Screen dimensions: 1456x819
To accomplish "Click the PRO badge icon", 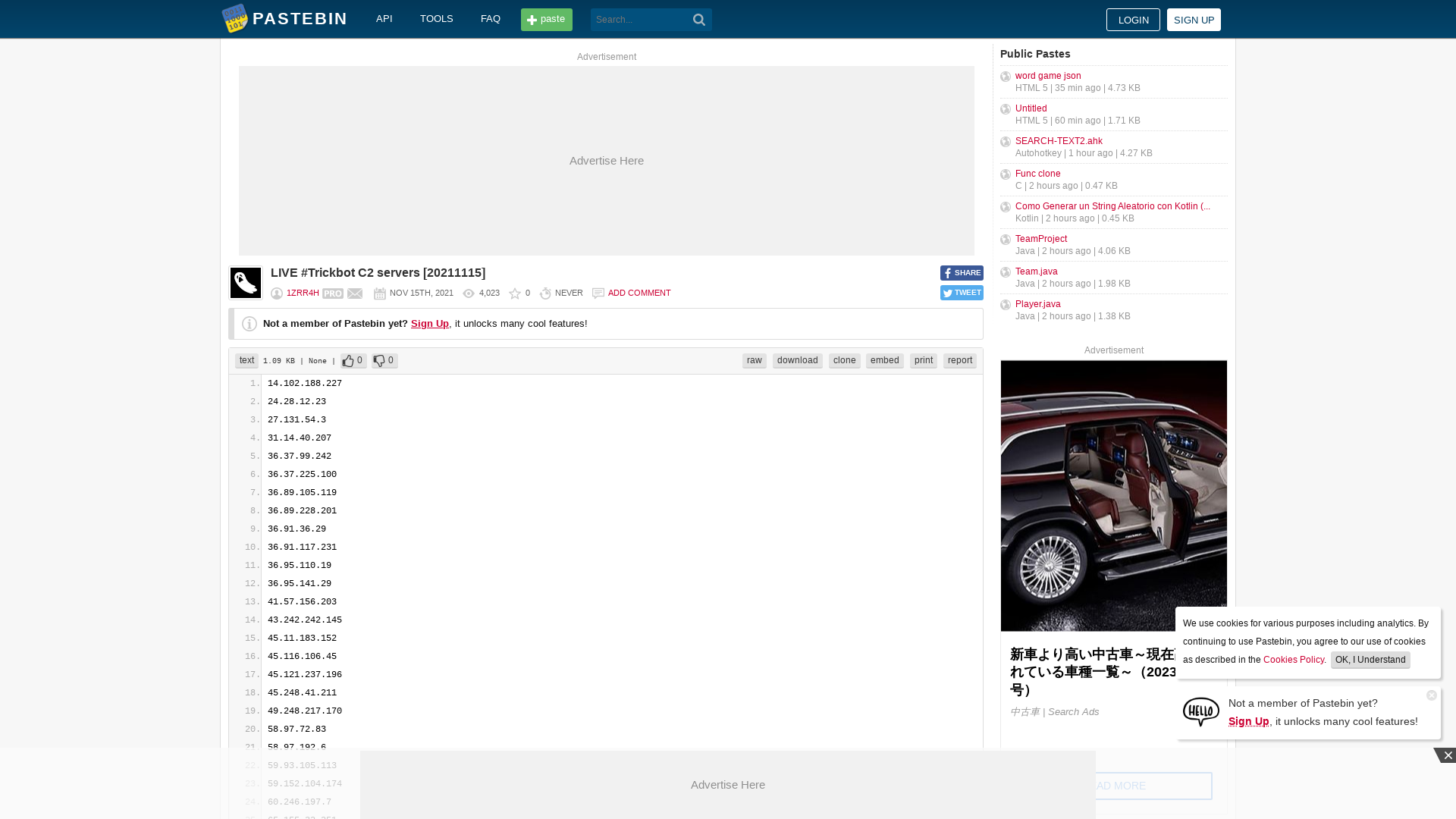I will 333,293.
